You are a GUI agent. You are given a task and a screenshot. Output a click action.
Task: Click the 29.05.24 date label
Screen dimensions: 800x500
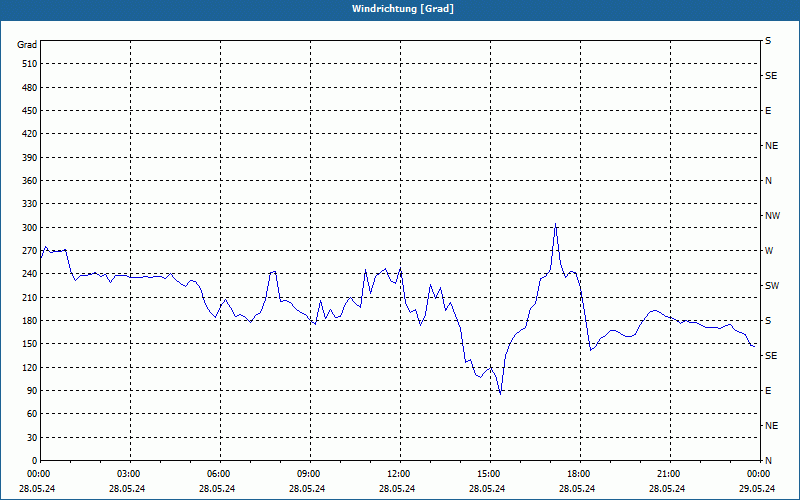pyautogui.click(x=757, y=488)
